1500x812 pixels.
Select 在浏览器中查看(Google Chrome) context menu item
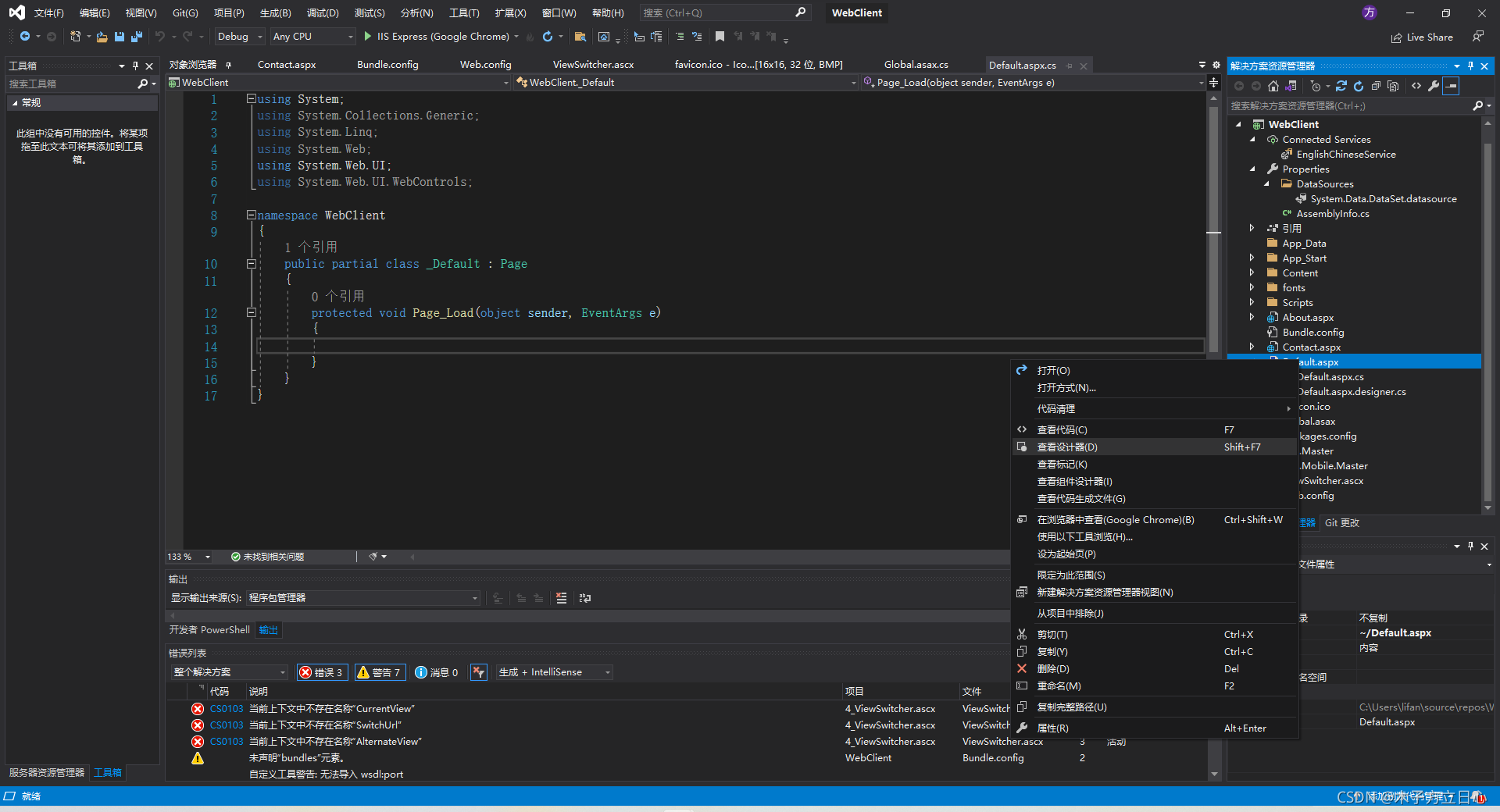[x=1155, y=520]
